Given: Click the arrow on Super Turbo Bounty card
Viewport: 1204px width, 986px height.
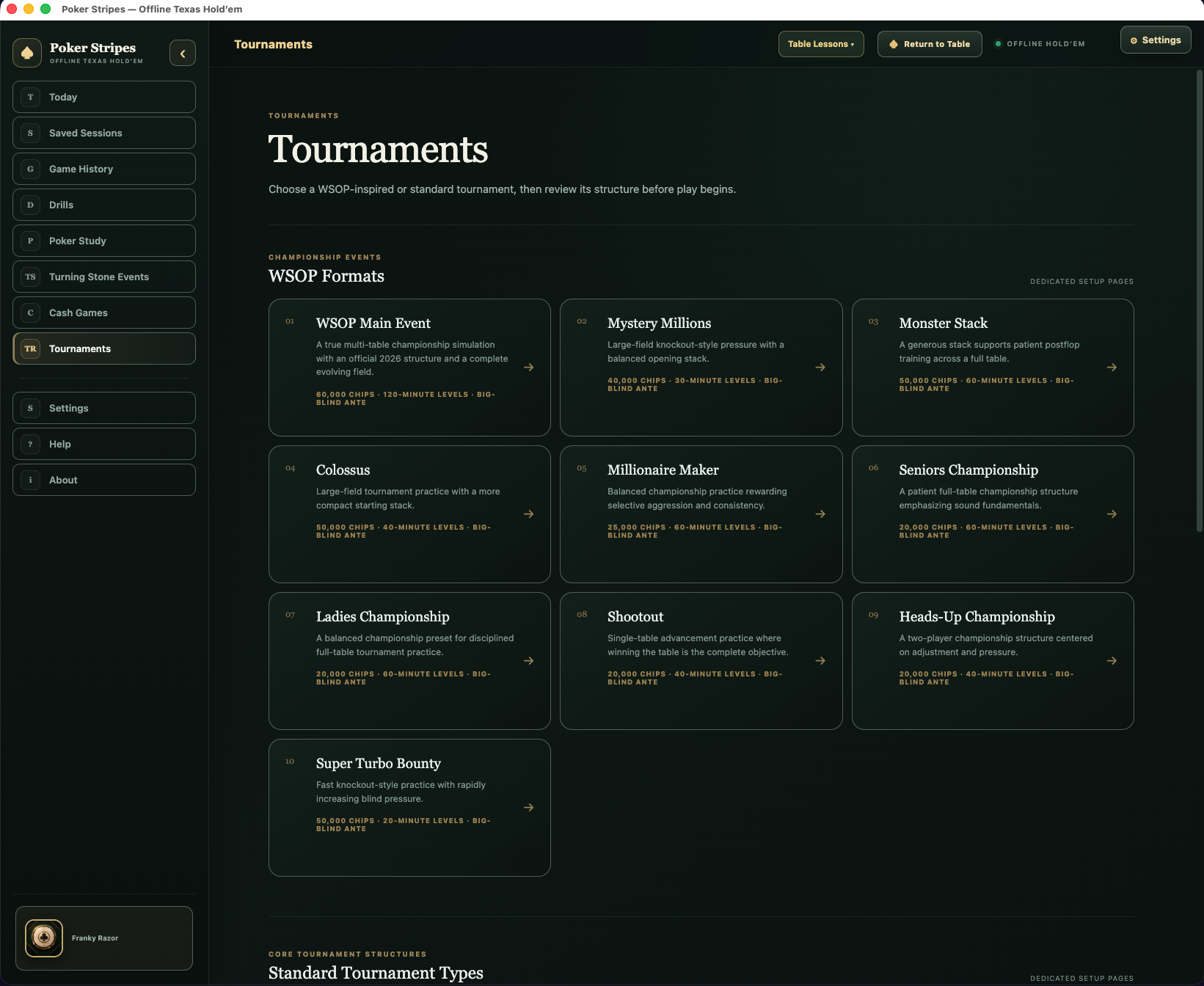Looking at the screenshot, I should tap(528, 808).
